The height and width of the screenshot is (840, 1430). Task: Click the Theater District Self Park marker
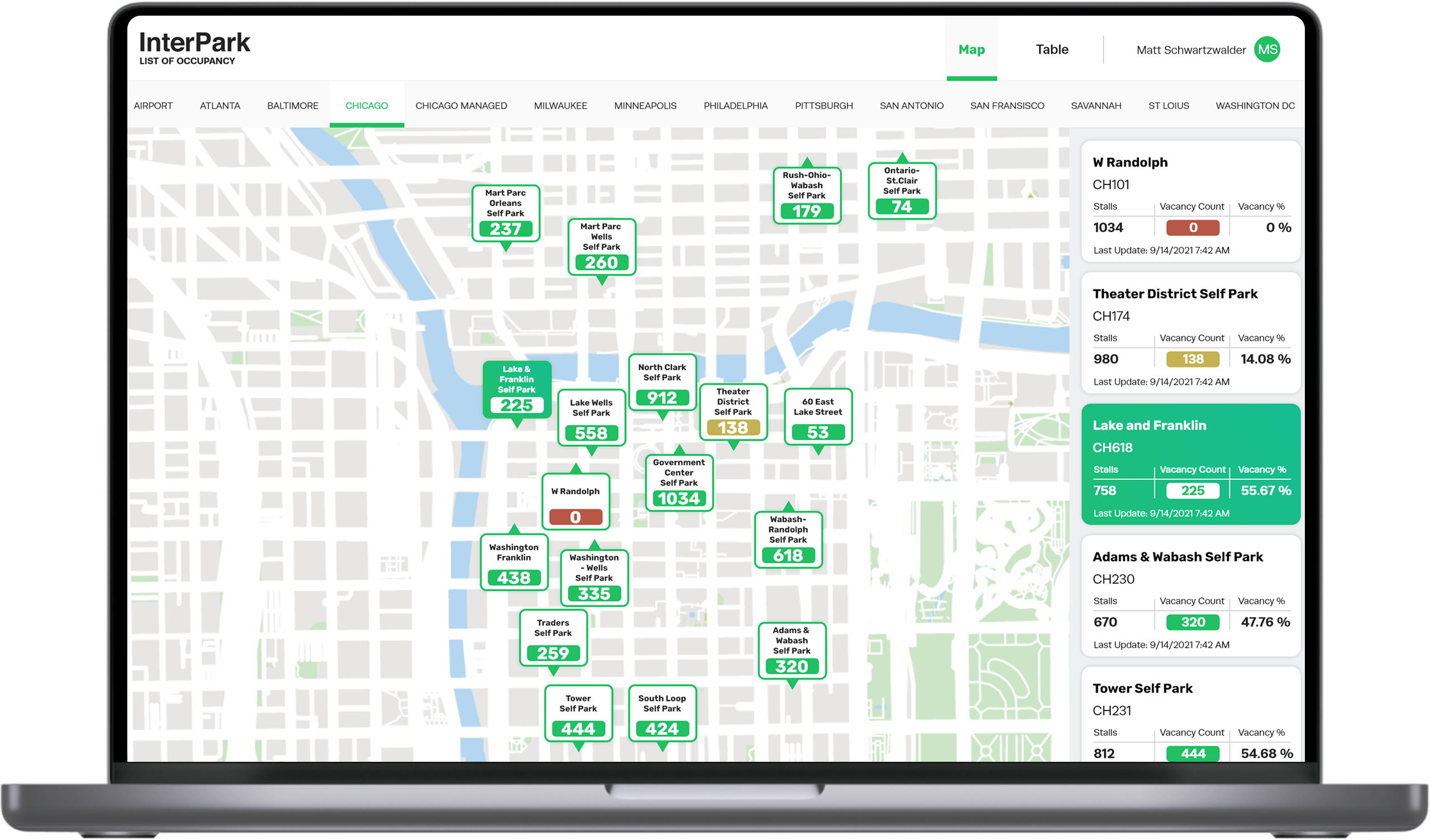pyautogui.click(x=733, y=412)
